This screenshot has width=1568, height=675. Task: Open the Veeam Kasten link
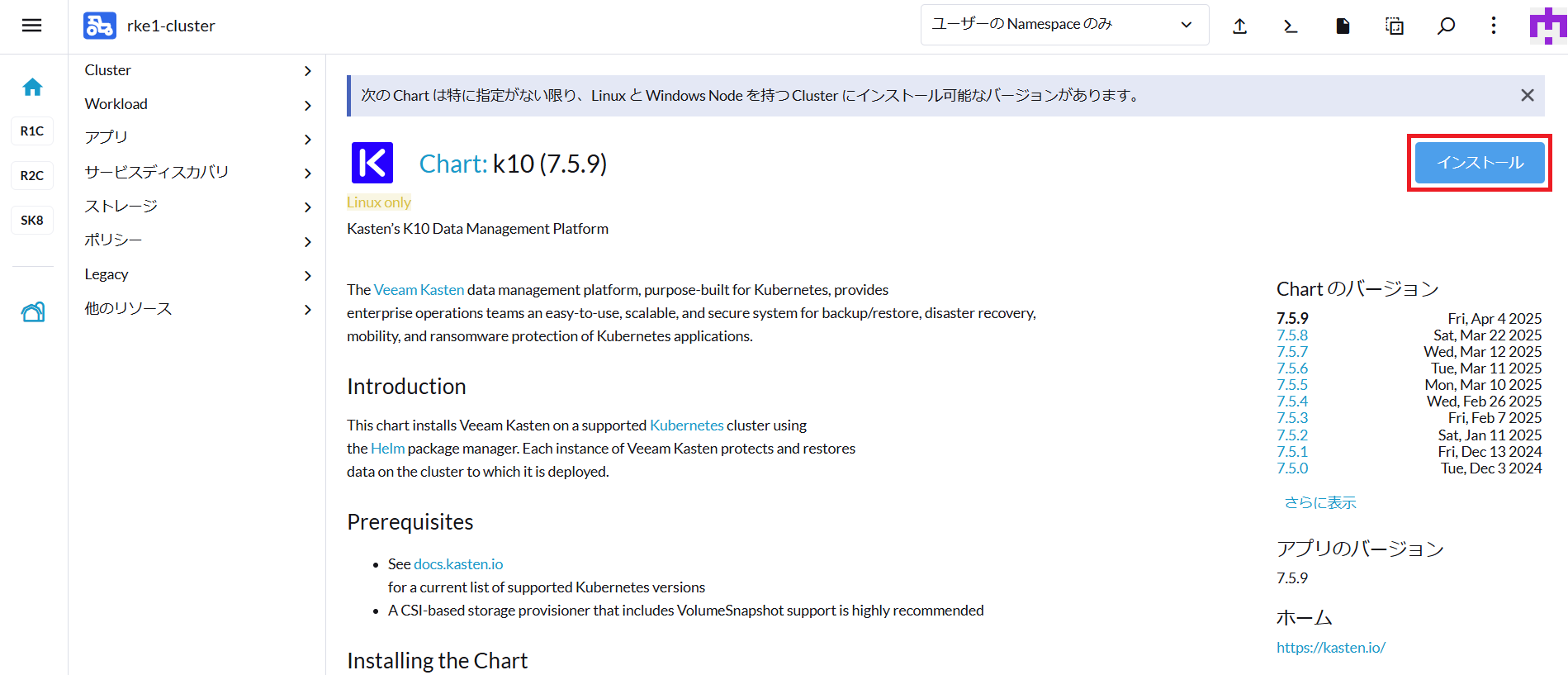tap(419, 290)
